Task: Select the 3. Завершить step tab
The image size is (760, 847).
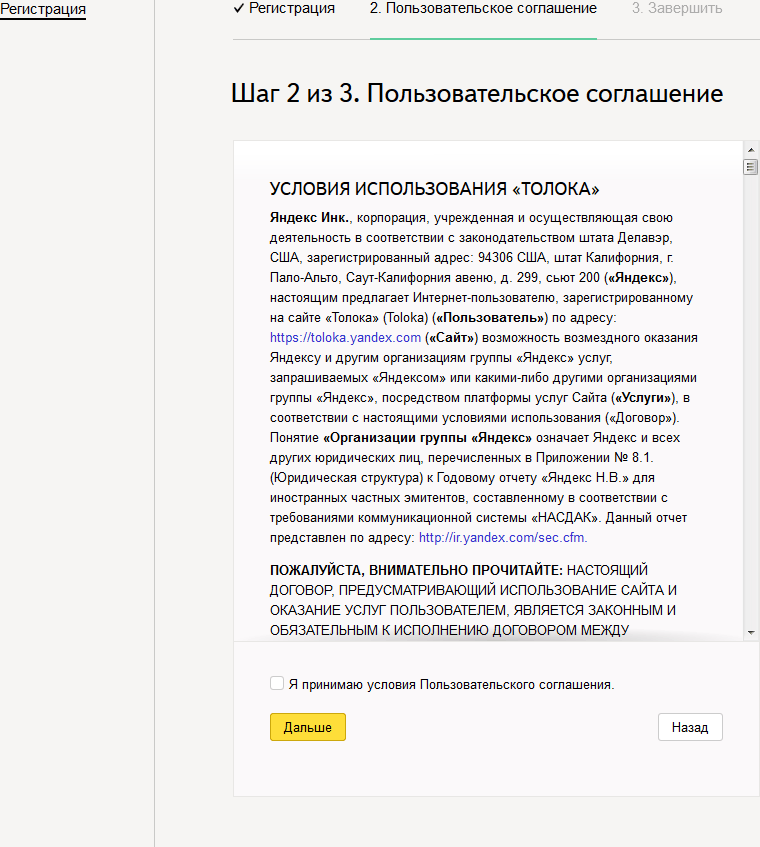Action: click(677, 9)
